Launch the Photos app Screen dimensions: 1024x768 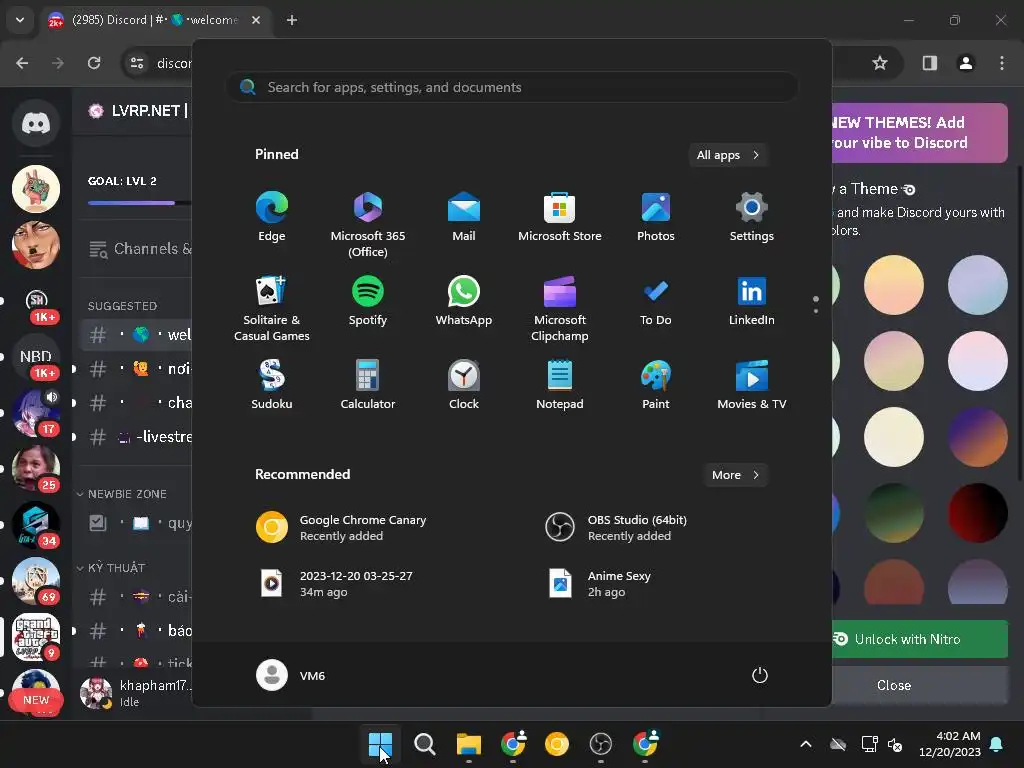tap(656, 217)
